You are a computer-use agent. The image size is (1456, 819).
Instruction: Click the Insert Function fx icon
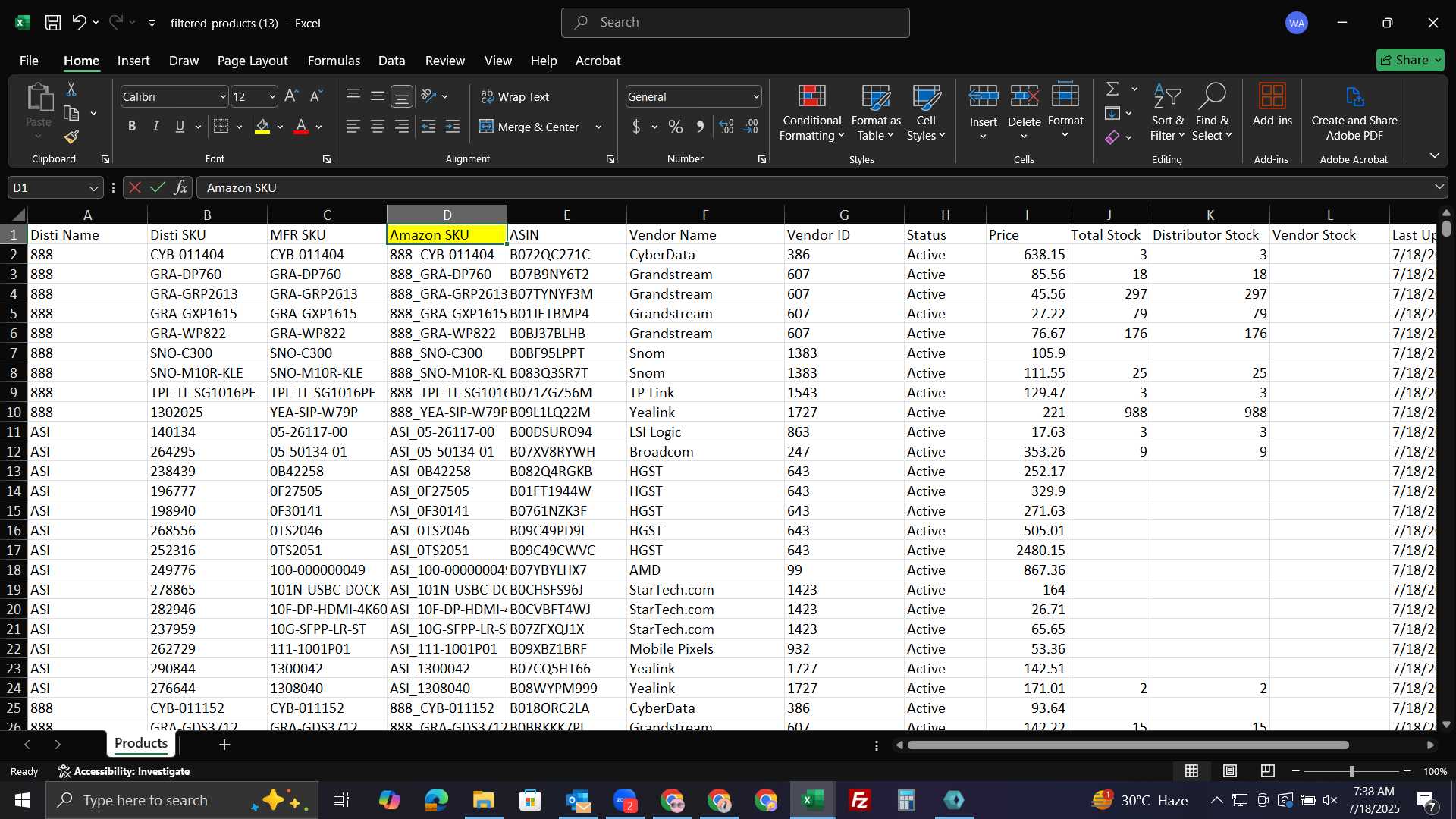[180, 187]
